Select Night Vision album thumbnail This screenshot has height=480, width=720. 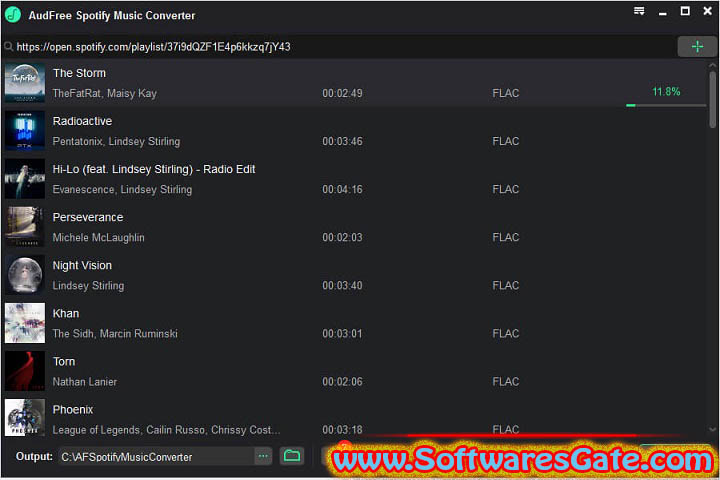point(25,275)
